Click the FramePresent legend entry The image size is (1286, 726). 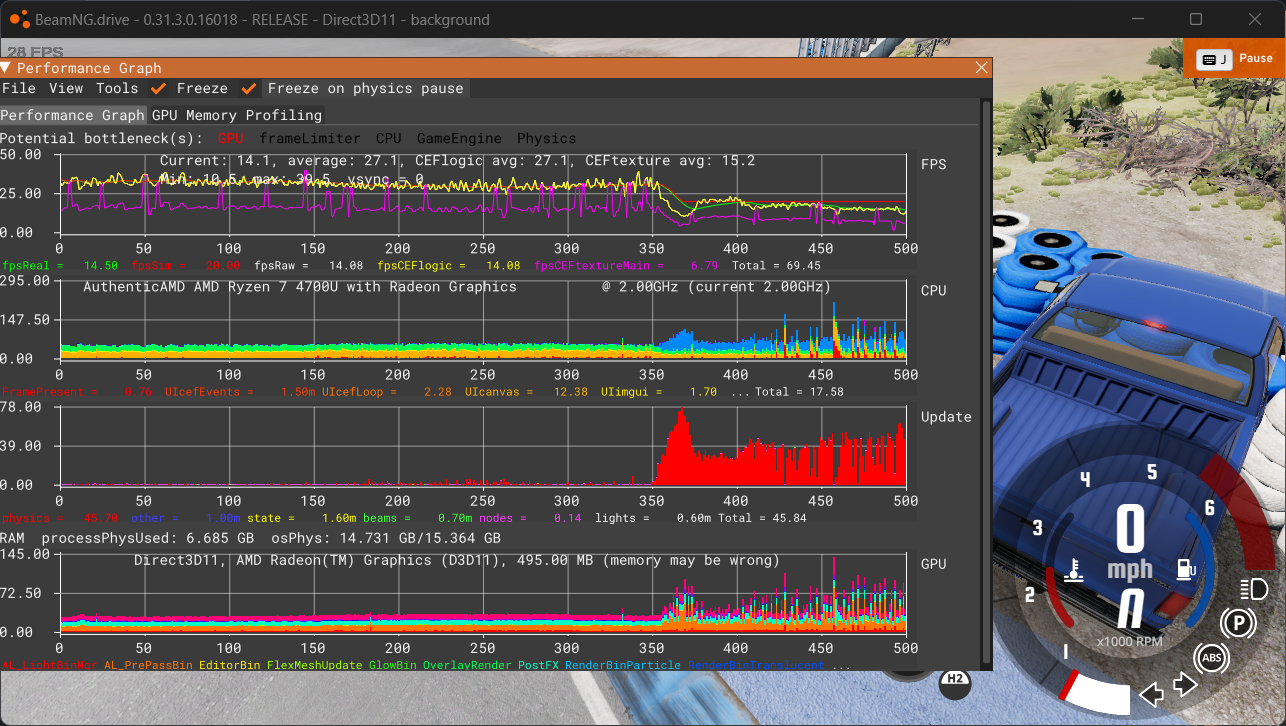[x=77, y=392]
